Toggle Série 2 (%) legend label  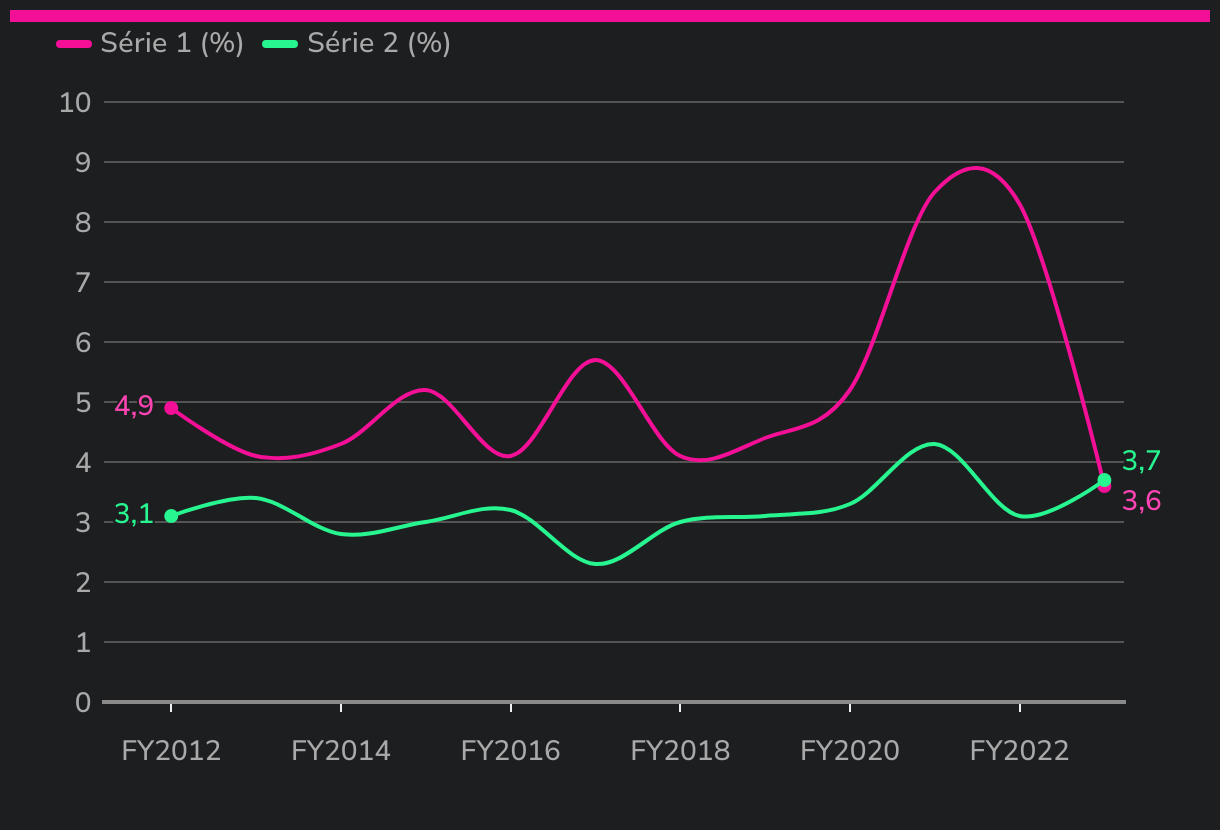[x=378, y=43]
